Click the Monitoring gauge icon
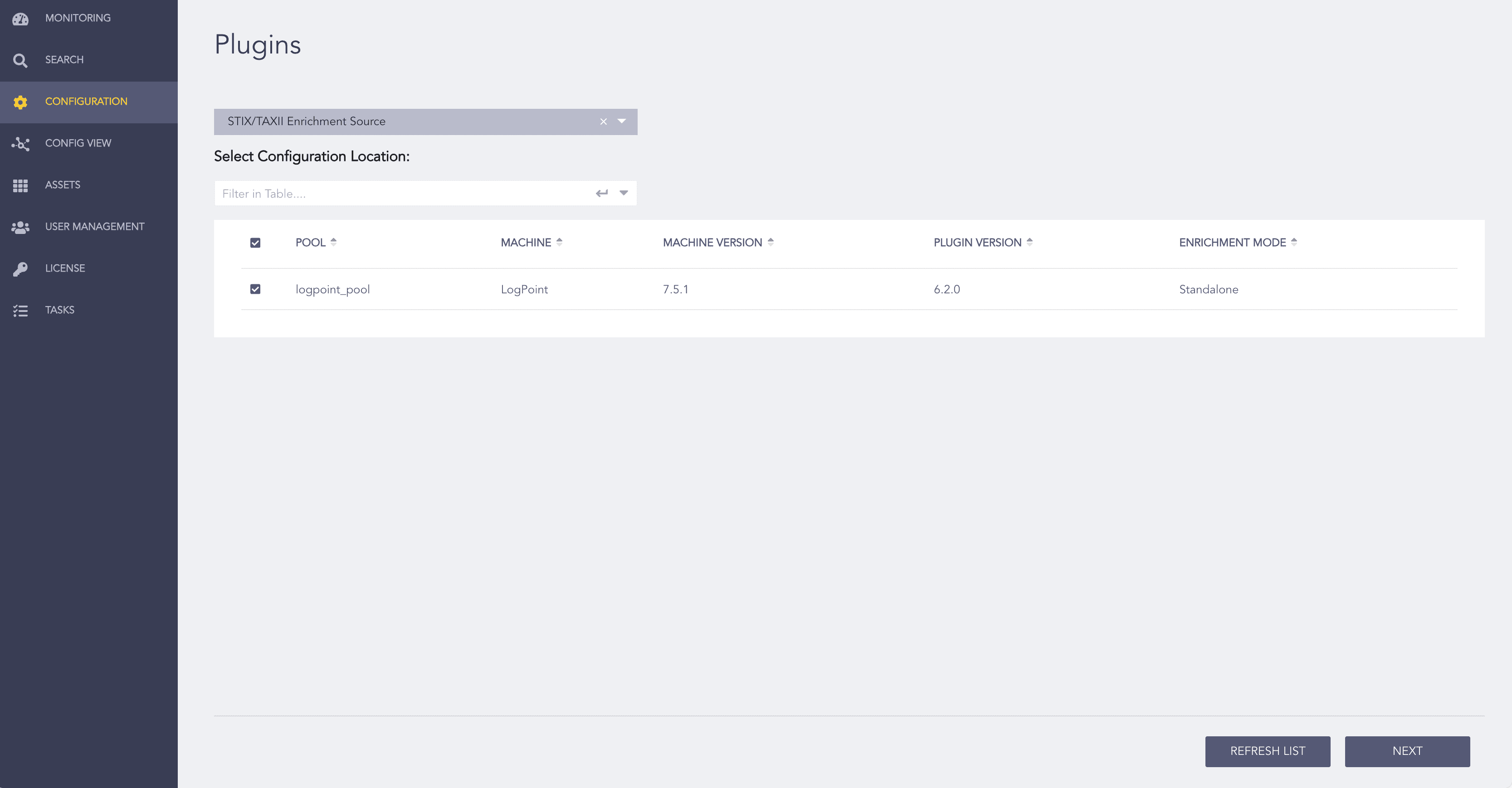Screen dimensions: 1512x788 point(20,18)
